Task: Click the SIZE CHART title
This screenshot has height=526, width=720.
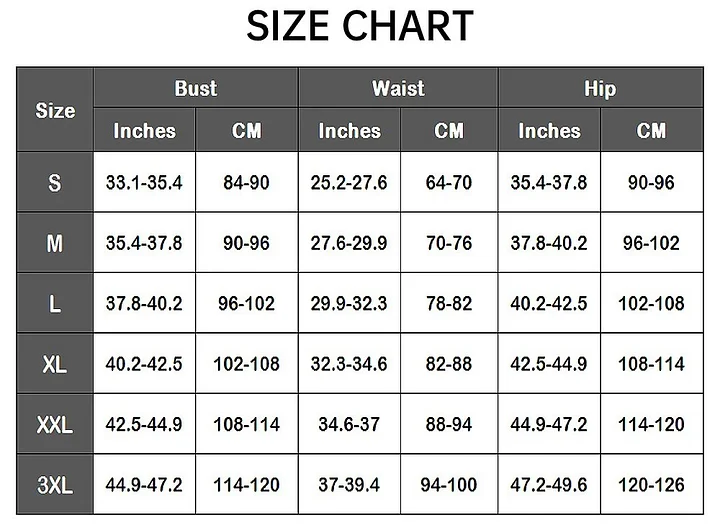Action: pos(360,27)
